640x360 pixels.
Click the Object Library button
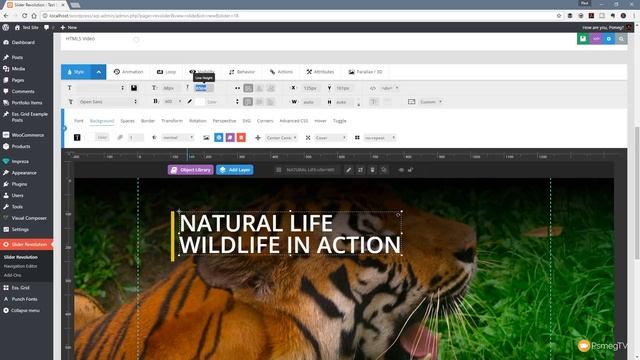point(191,170)
